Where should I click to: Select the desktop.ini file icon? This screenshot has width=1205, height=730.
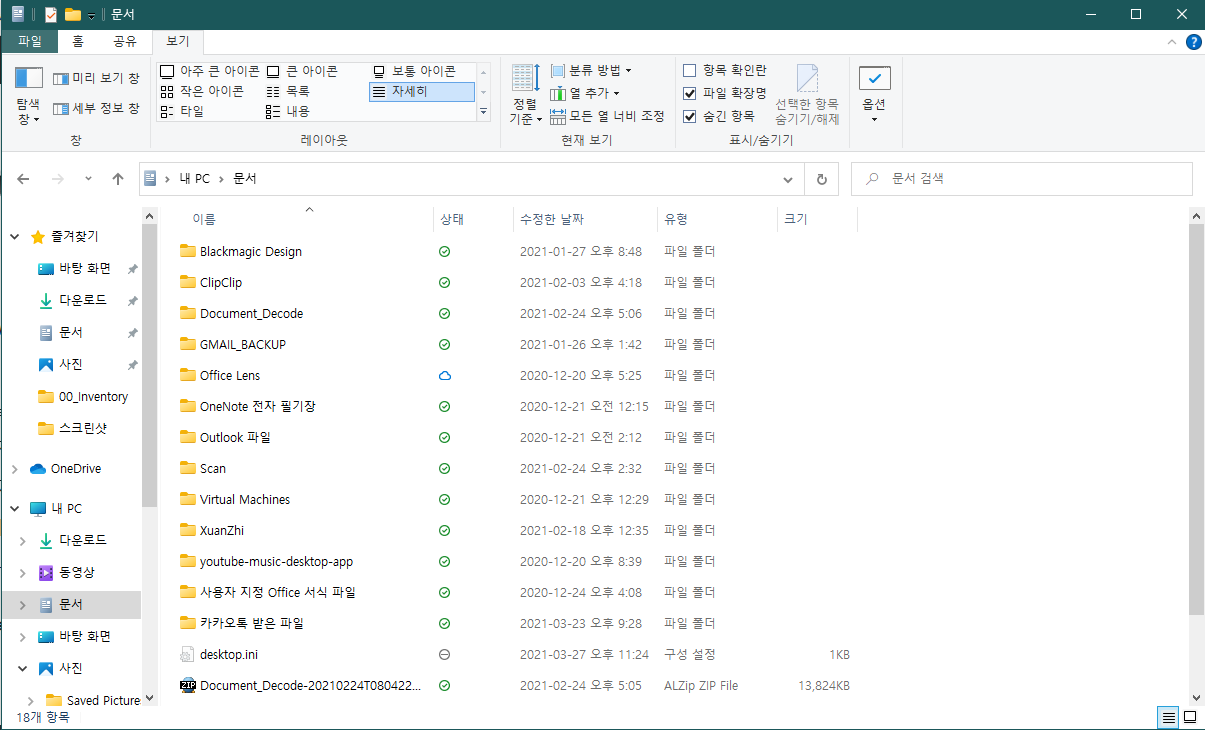pos(188,654)
